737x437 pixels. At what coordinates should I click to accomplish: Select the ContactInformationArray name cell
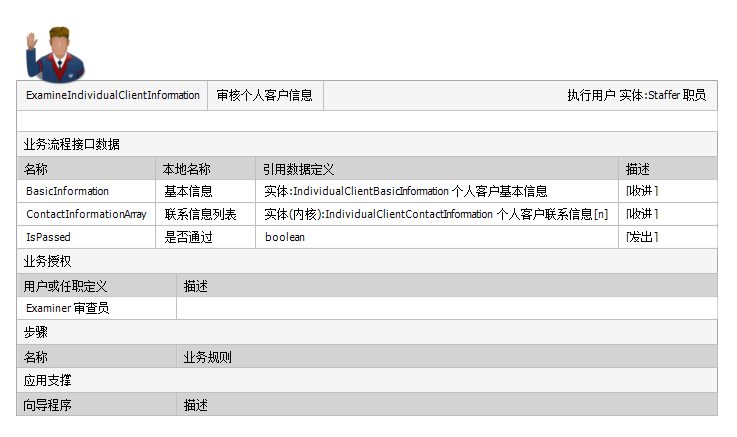[x=86, y=214]
